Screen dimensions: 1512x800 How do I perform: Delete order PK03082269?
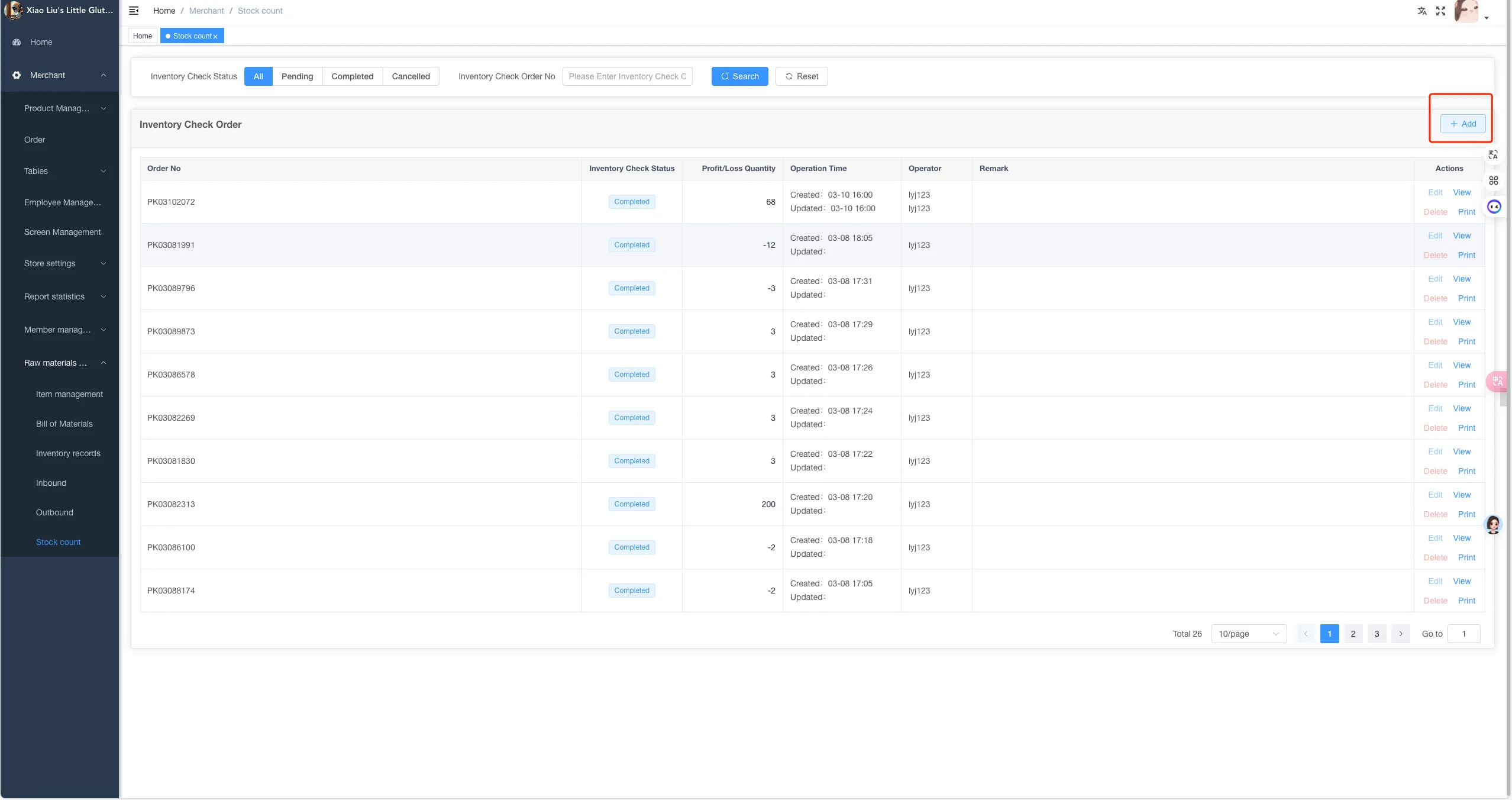1435,428
